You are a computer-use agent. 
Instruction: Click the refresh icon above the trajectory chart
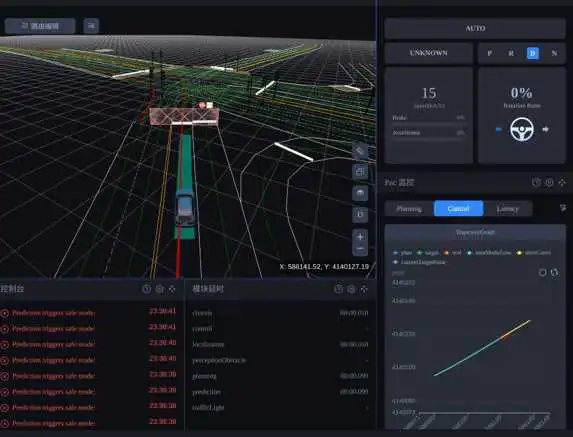coord(554,273)
